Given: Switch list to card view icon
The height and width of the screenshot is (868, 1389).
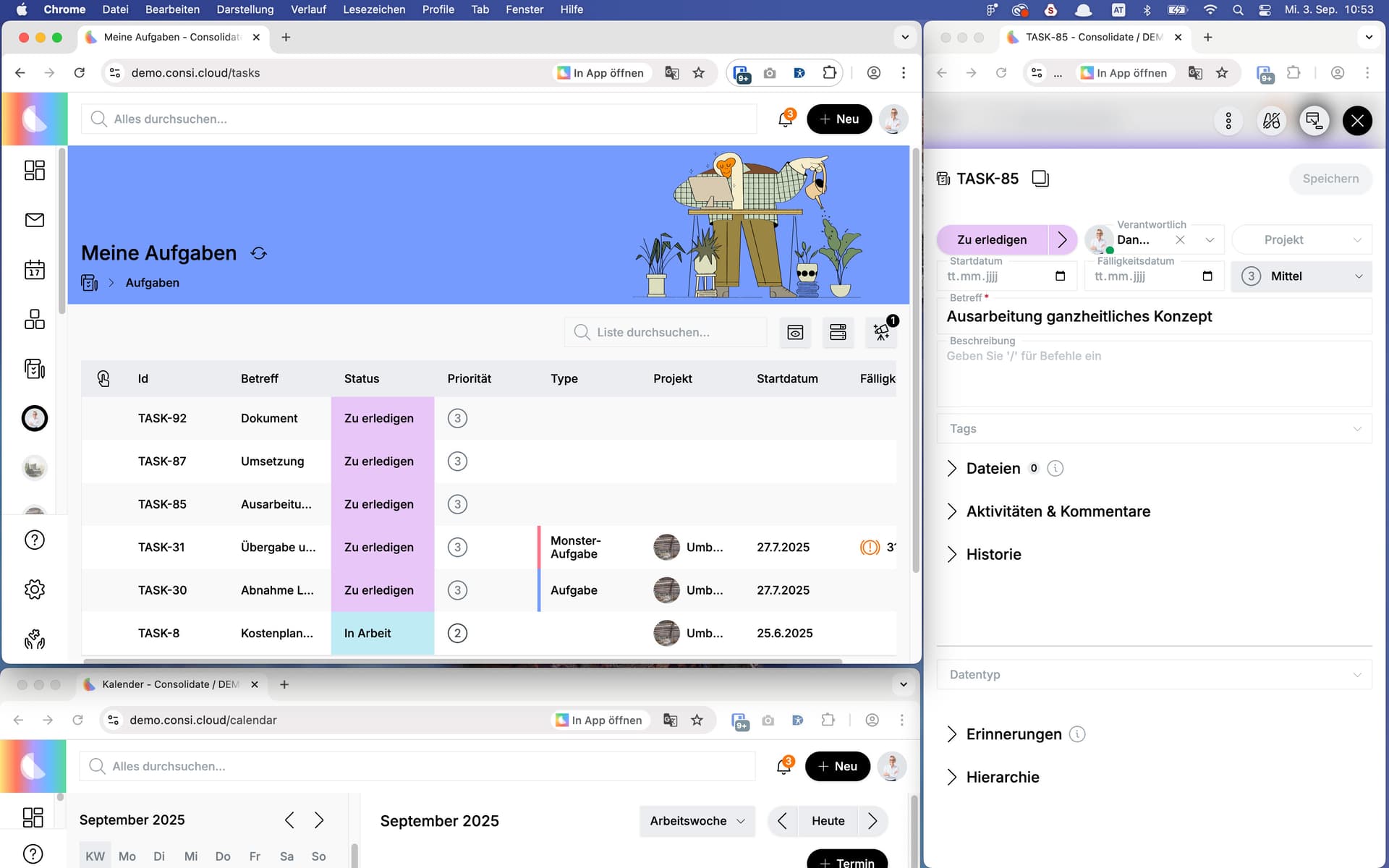Looking at the screenshot, I should 838,332.
